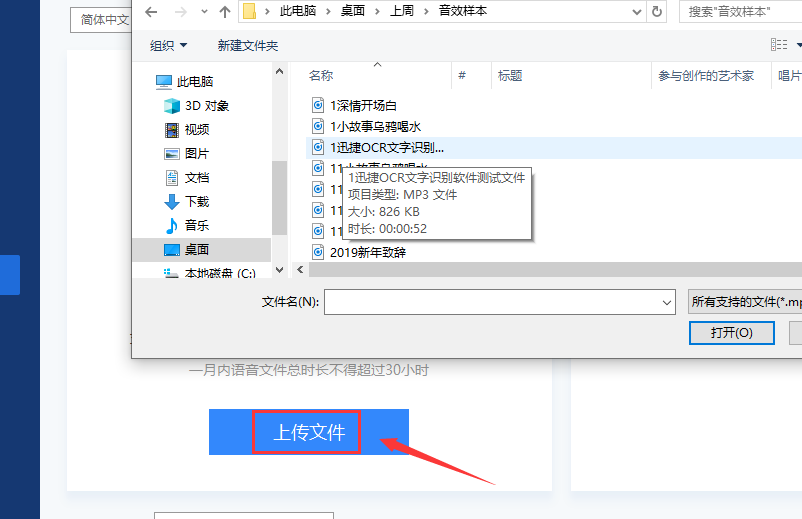Open 文档 folder in navigation pane
This screenshot has width=802, height=519.
pos(197,177)
